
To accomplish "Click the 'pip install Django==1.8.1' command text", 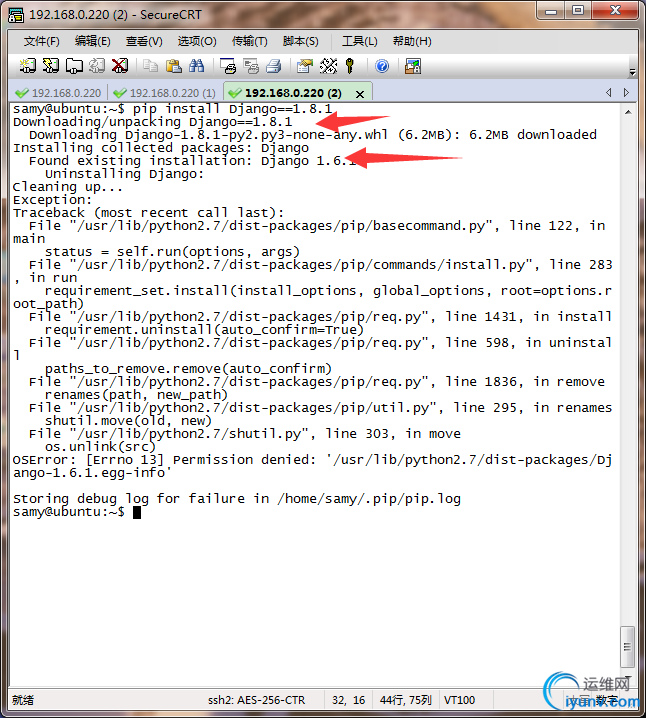I will (x=232, y=109).
